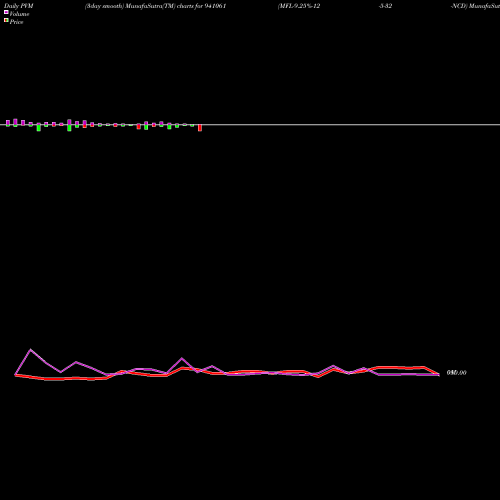Click the last red bar on the volume axis
This screenshot has height=500, width=500.
[200, 128]
